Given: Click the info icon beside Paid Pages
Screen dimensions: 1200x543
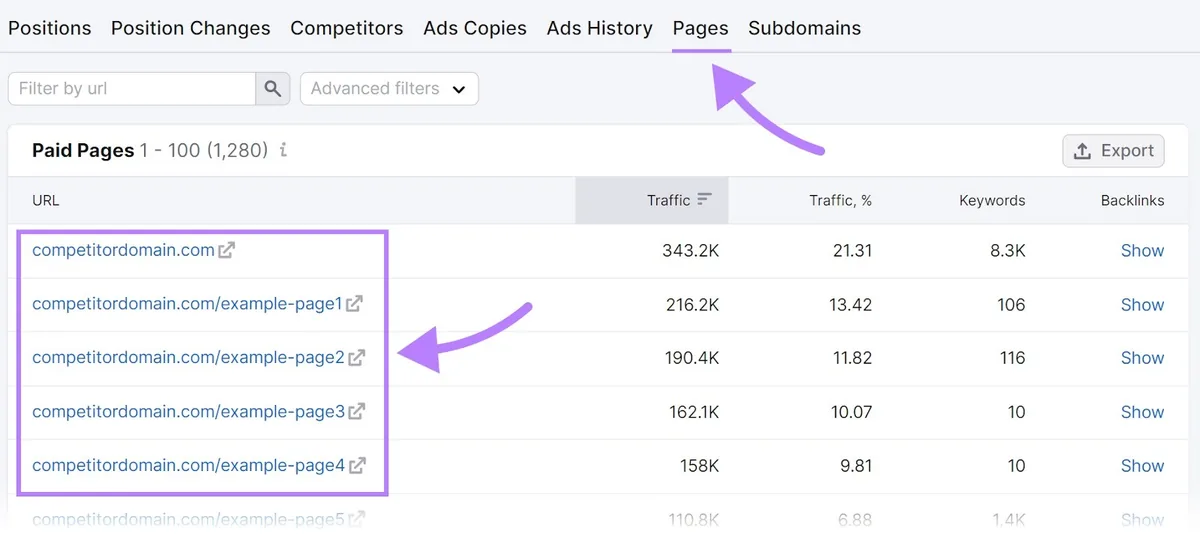Looking at the screenshot, I should (284, 151).
